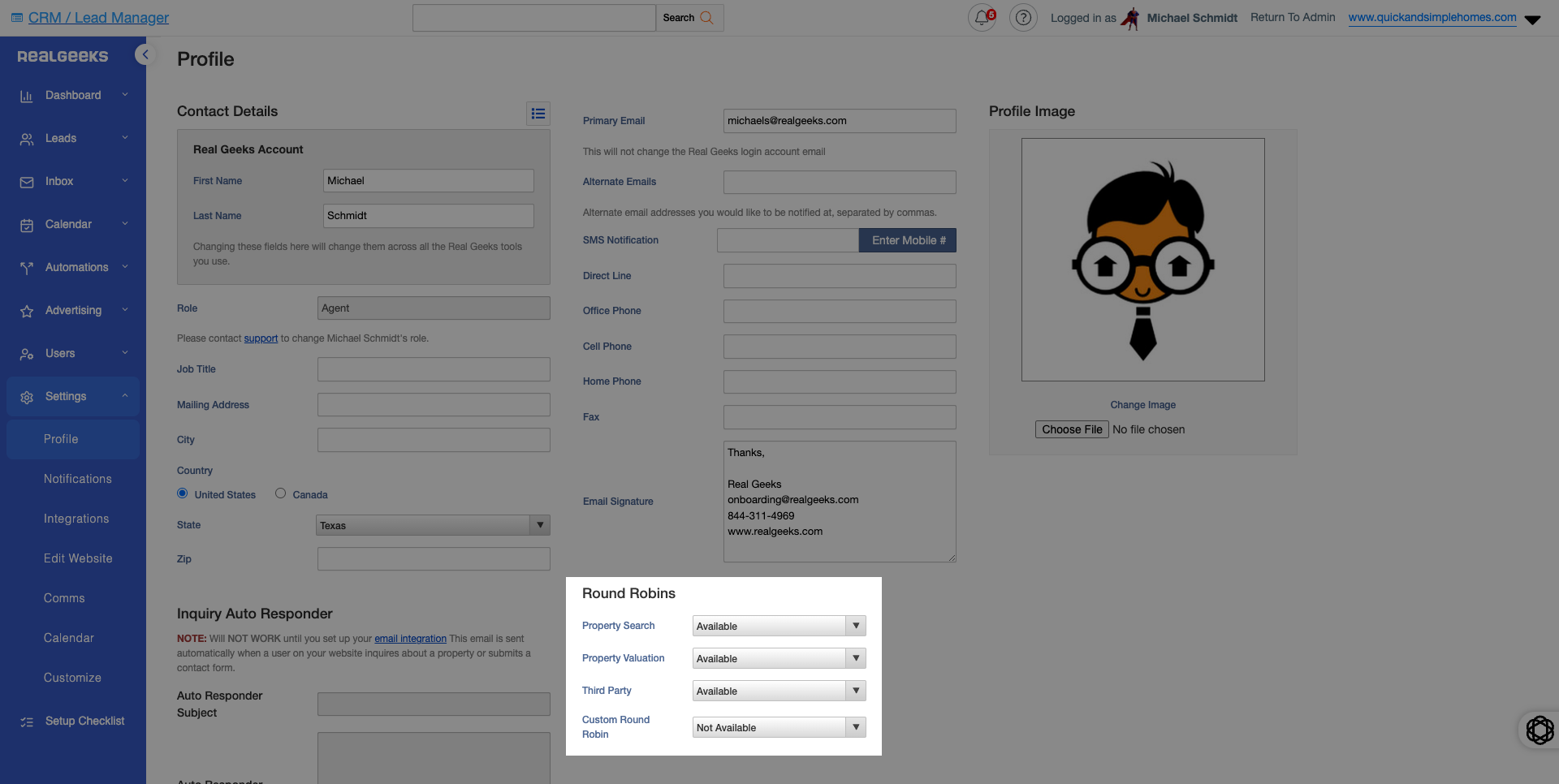Click the Auto Responder Subject field

pyautogui.click(x=434, y=704)
